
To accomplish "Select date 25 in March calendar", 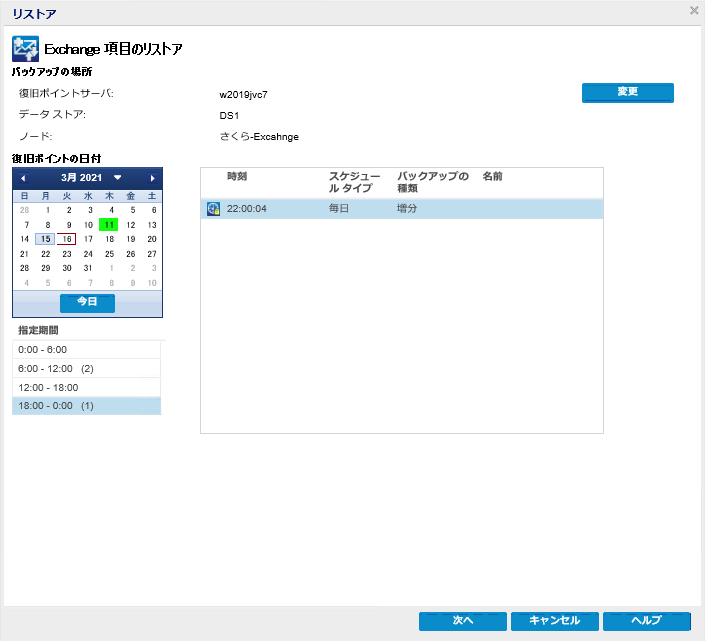I will point(109,254).
